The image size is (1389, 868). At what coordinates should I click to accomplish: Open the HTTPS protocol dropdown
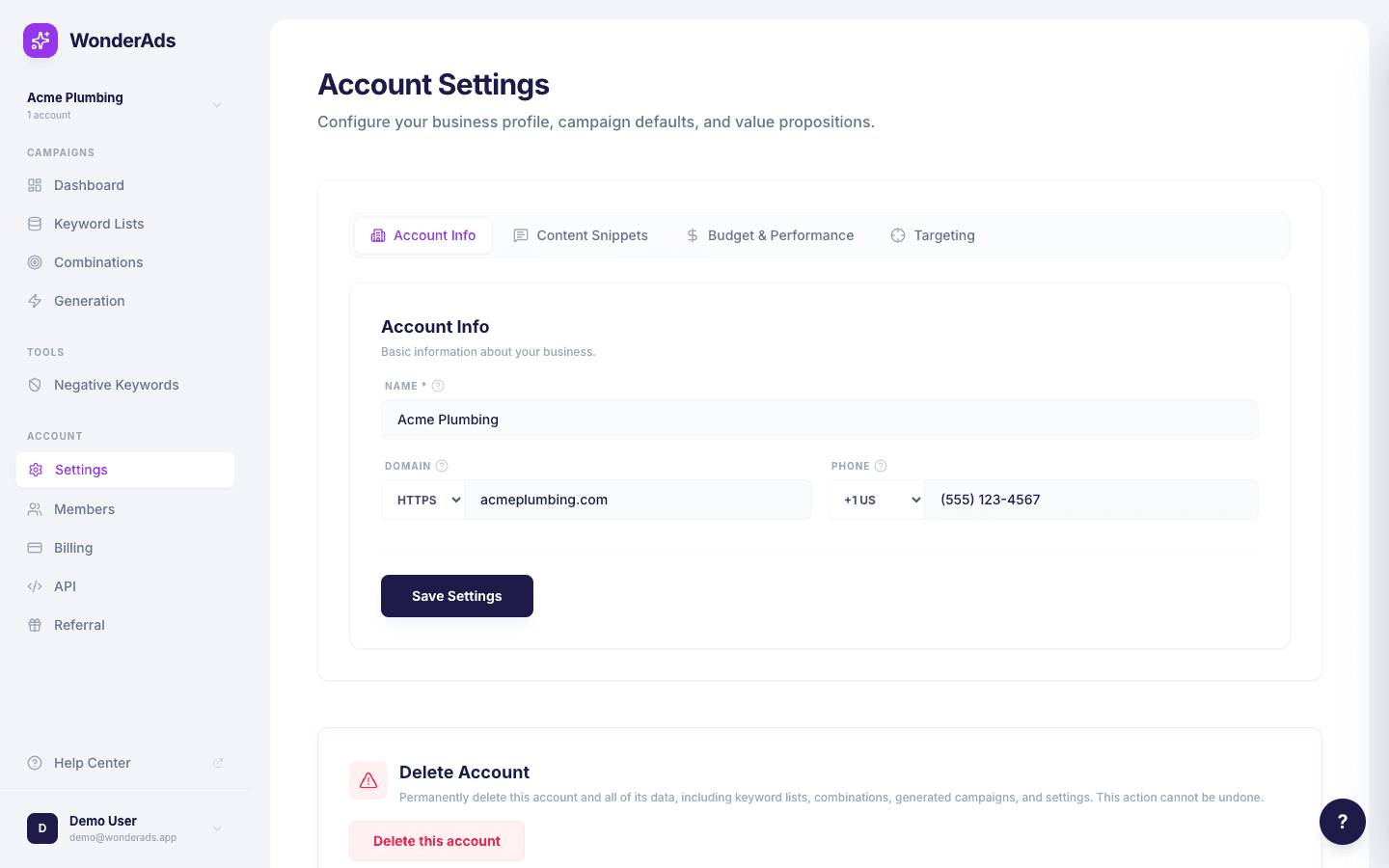(x=422, y=500)
